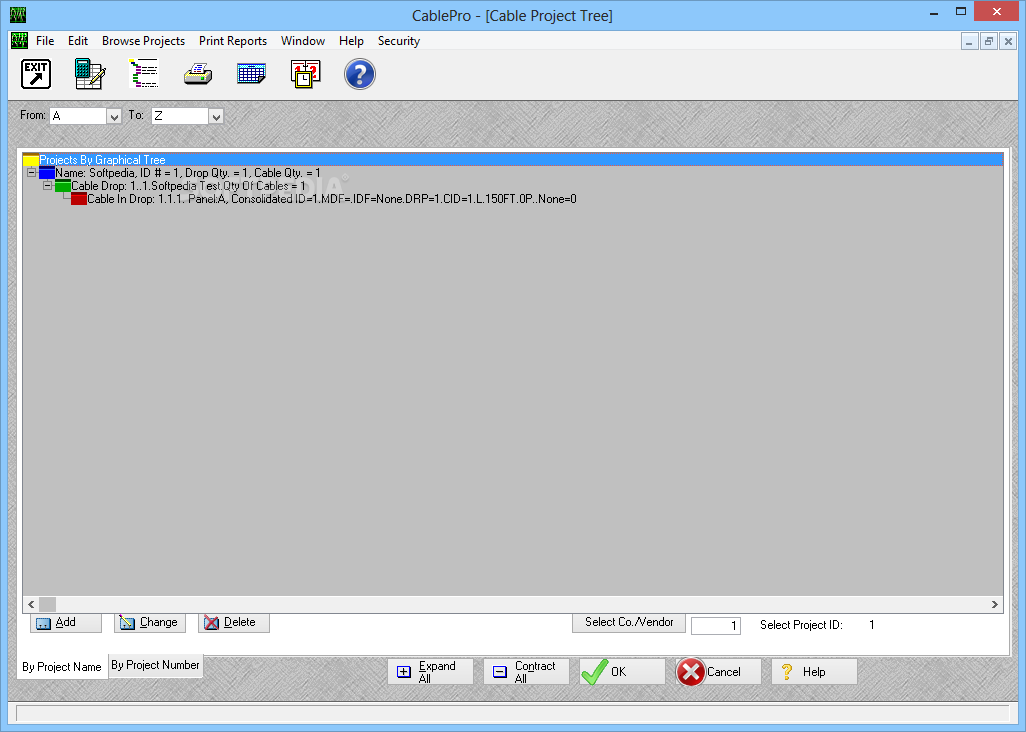This screenshot has height=732, width=1026.
Task: Click Select Co./Vendor button
Action: point(629,623)
